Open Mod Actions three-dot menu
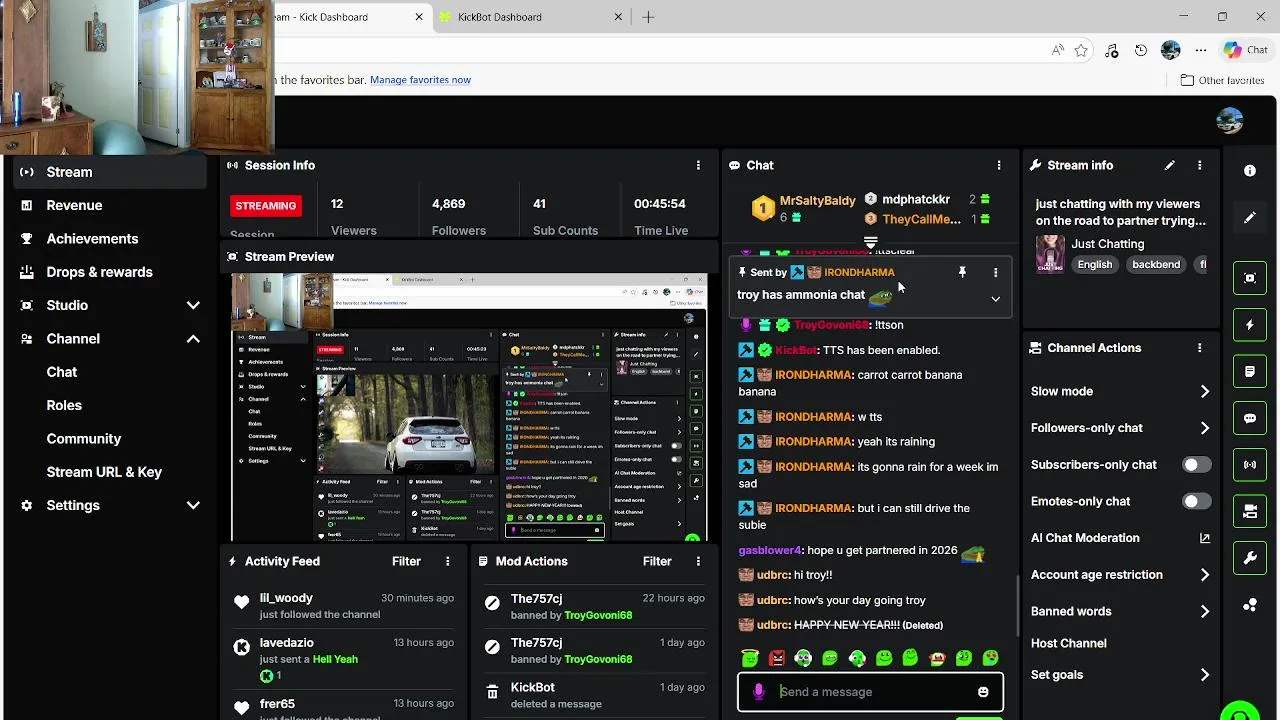1280x720 pixels. (698, 561)
